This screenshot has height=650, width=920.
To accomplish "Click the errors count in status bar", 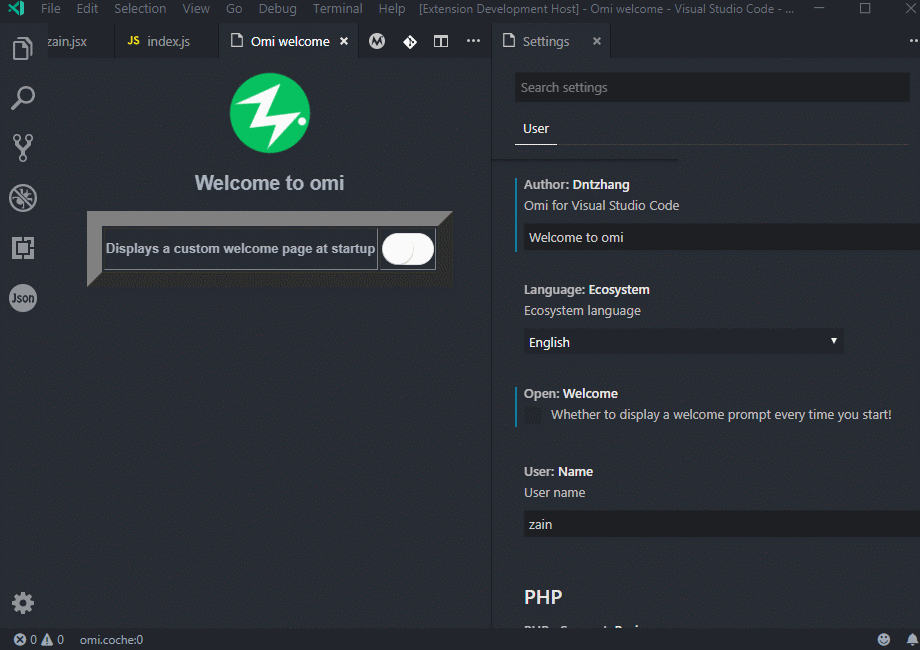I will coord(26,639).
